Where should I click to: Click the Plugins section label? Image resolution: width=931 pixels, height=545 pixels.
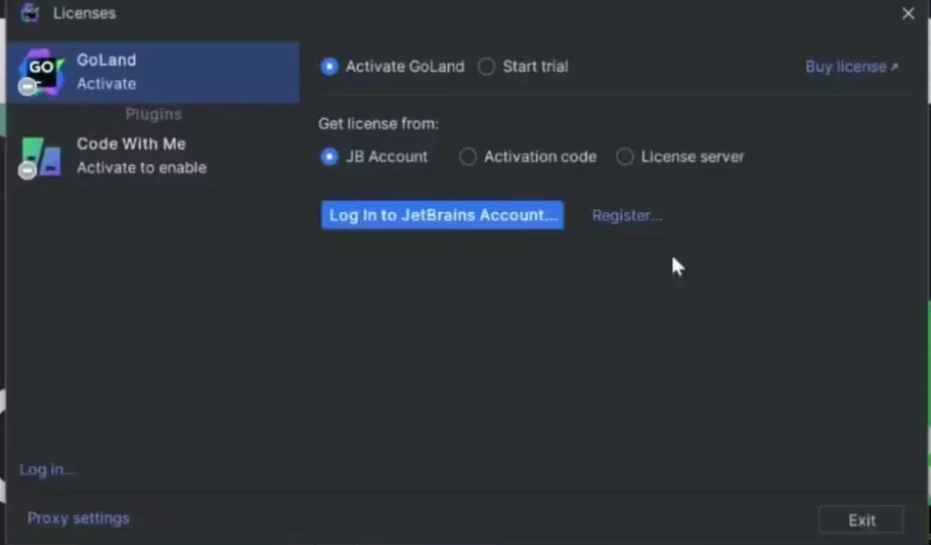[153, 114]
